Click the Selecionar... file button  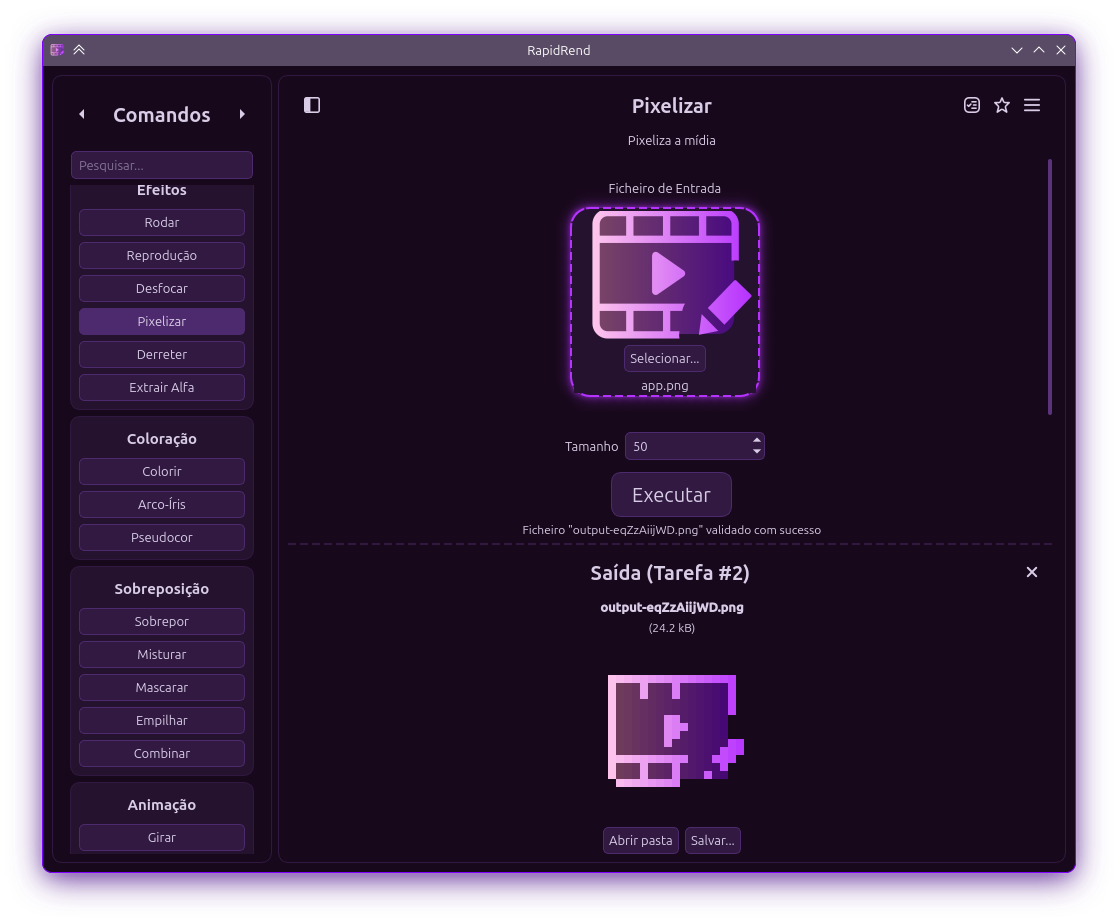665,359
